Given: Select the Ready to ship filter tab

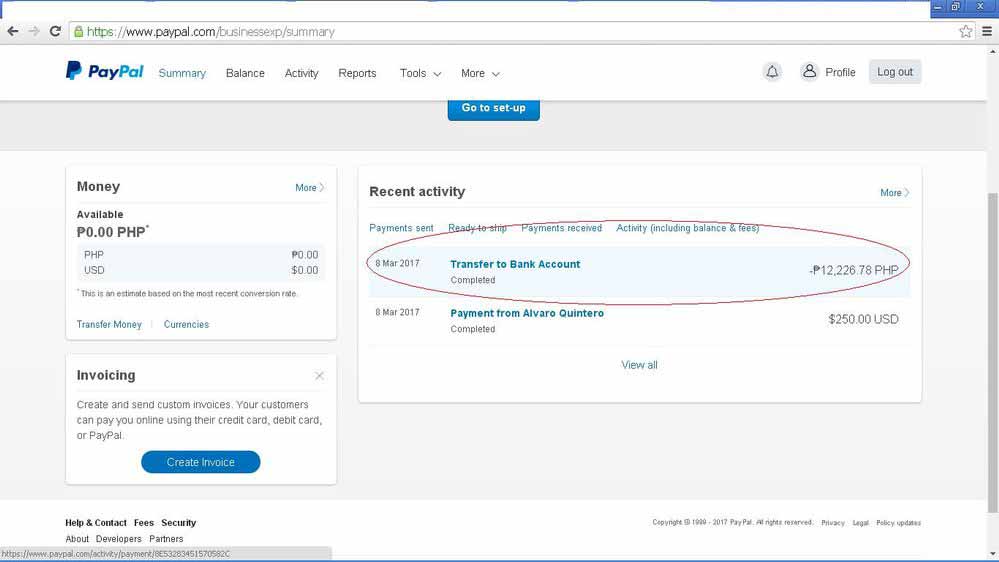Looking at the screenshot, I should coord(477,228).
